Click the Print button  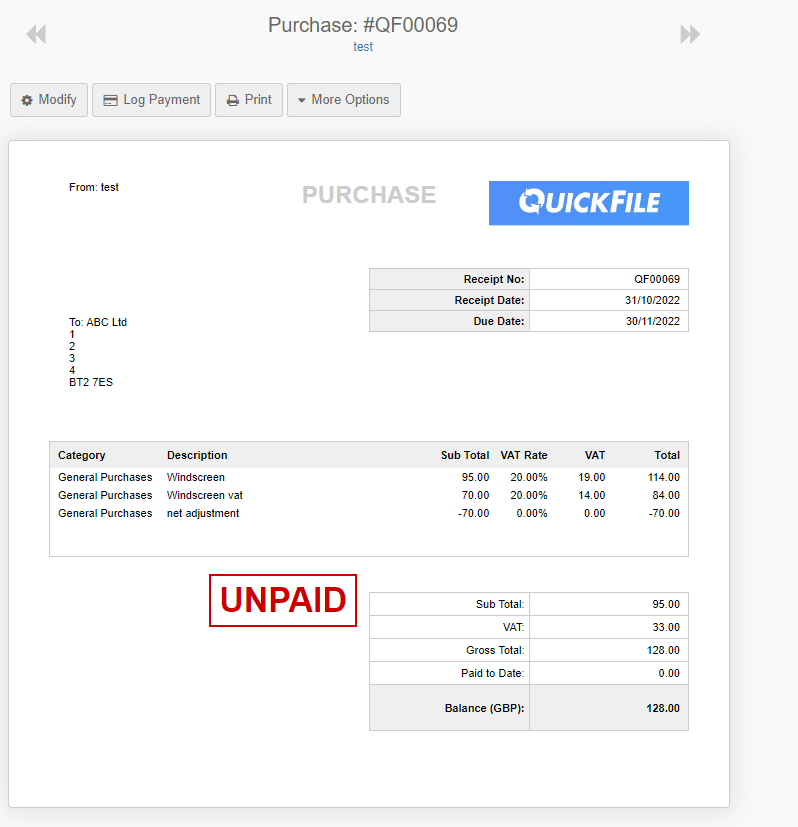pyautogui.click(x=249, y=100)
